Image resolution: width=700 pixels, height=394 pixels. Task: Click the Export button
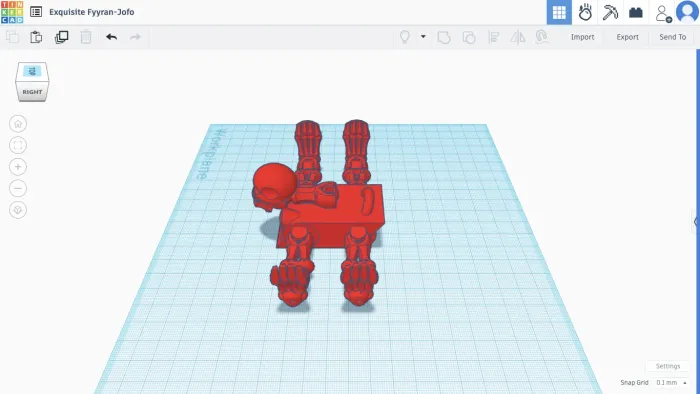627,37
